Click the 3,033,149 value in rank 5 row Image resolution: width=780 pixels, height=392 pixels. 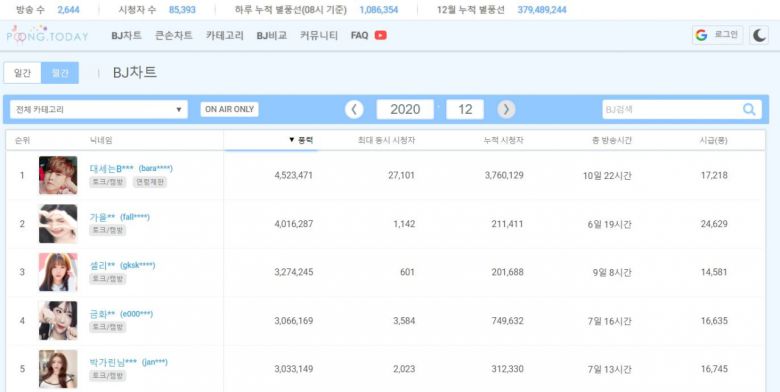point(293,369)
